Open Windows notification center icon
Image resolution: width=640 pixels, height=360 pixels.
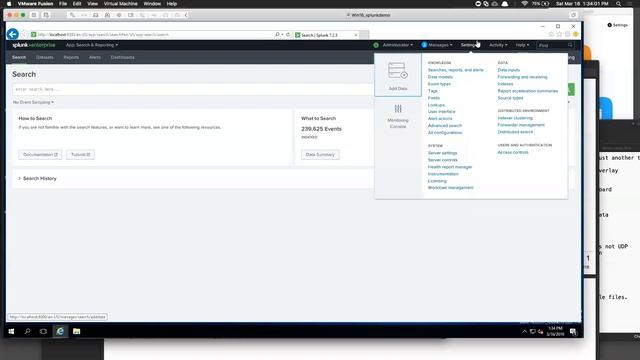(x=573, y=331)
